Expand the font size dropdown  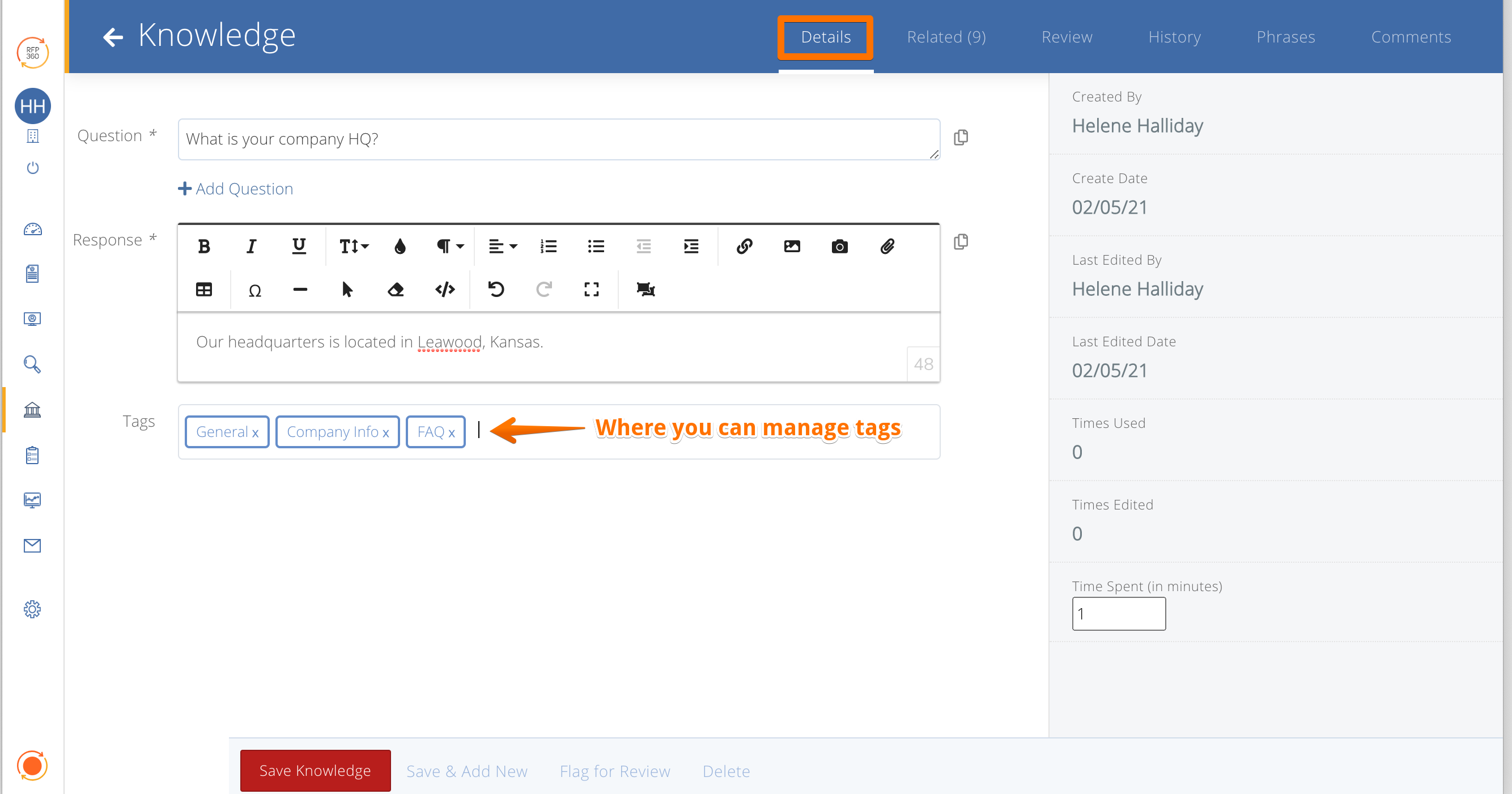(x=354, y=247)
